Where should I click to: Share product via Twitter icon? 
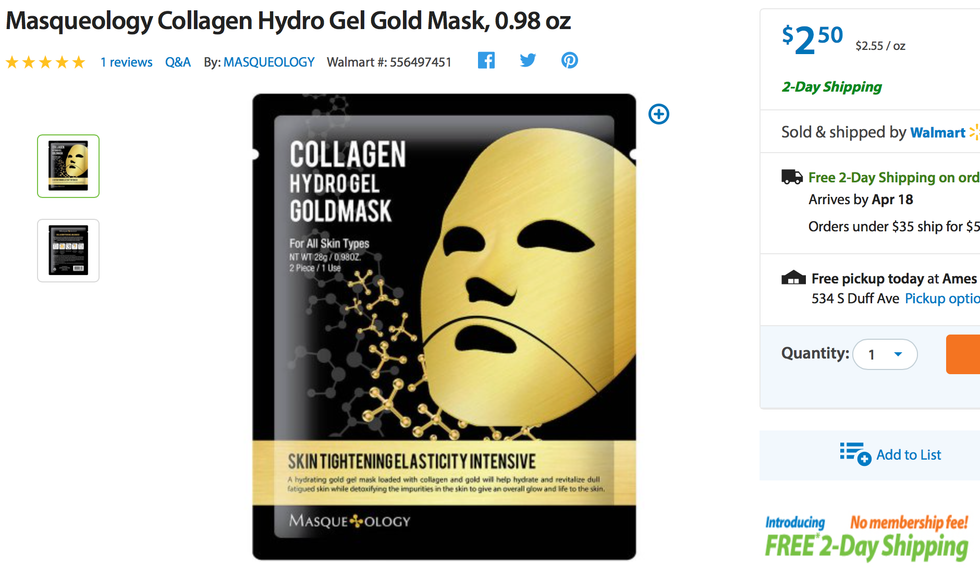click(528, 61)
